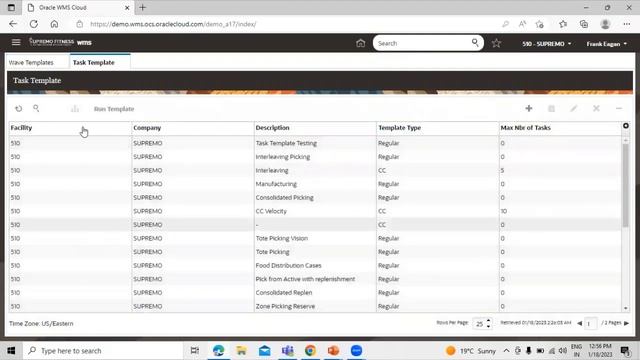Expand the Frank Eagan user dropdown
Viewport: 640px width, 360px height.
point(607,44)
